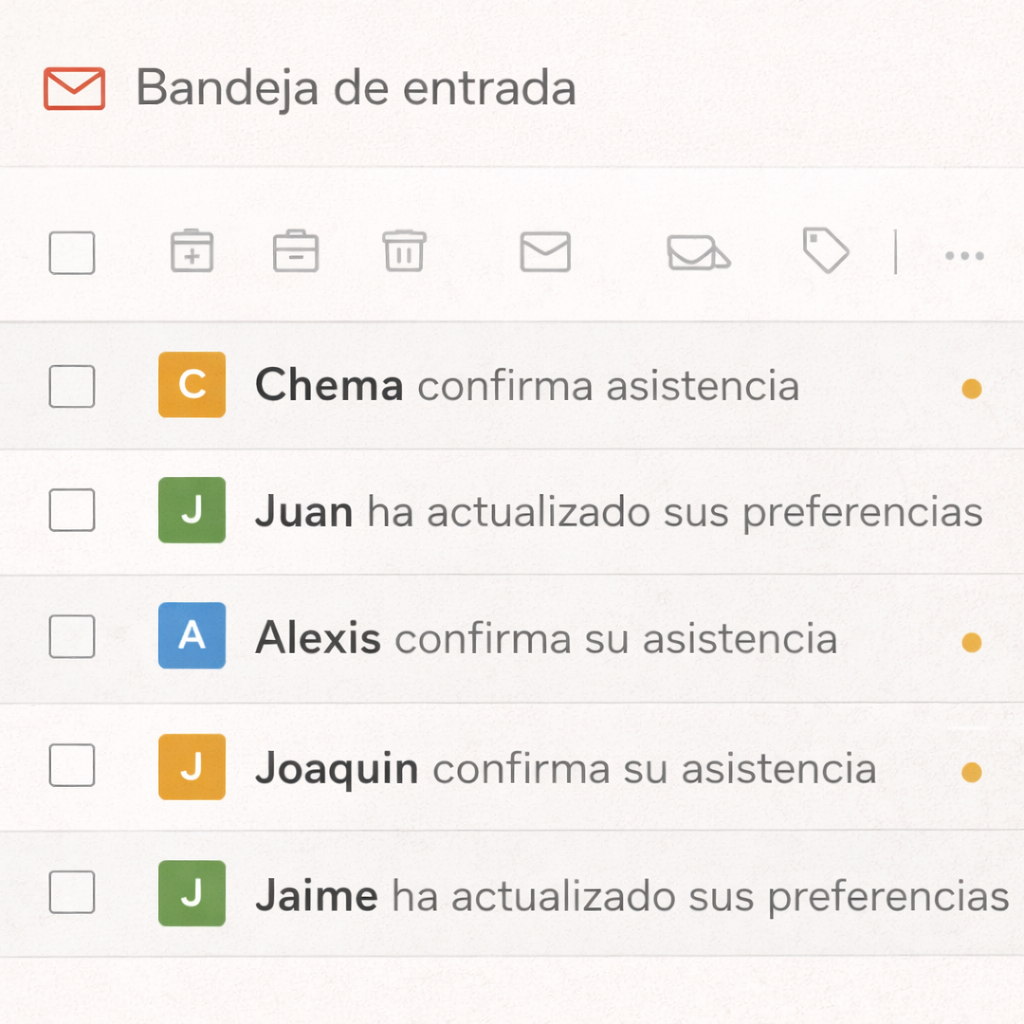Click Alexis's blue avatar badge
The image size is (1024, 1024).
point(192,637)
